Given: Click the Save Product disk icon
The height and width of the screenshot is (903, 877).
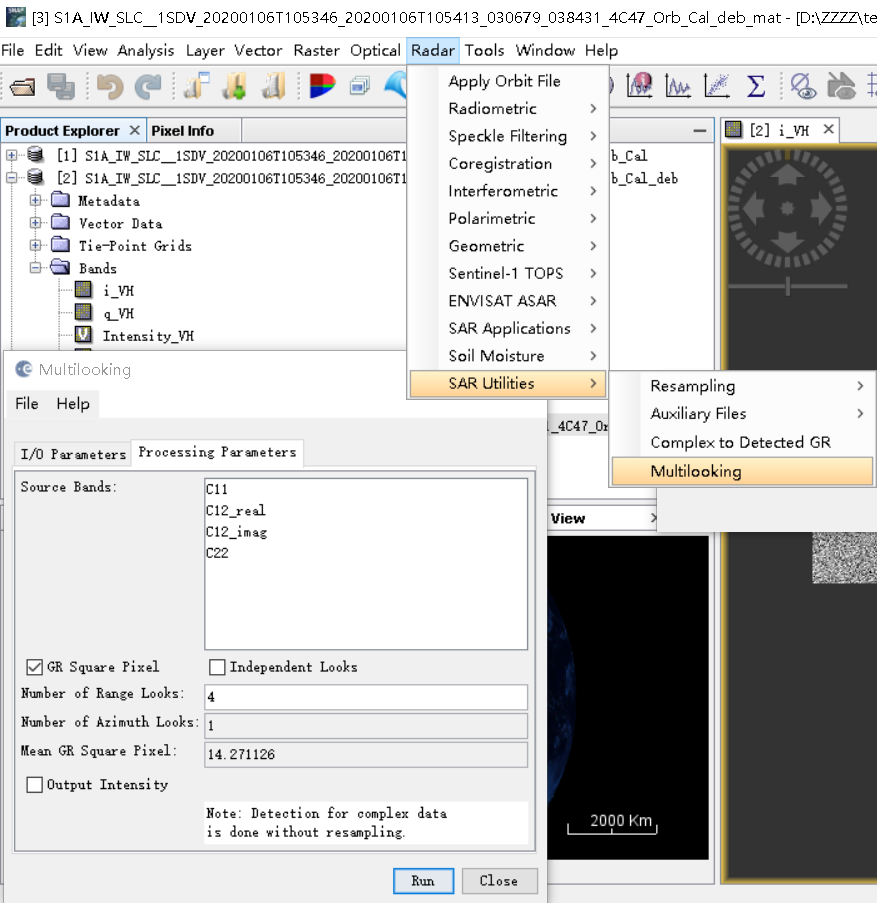Looking at the screenshot, I should 60,86.
